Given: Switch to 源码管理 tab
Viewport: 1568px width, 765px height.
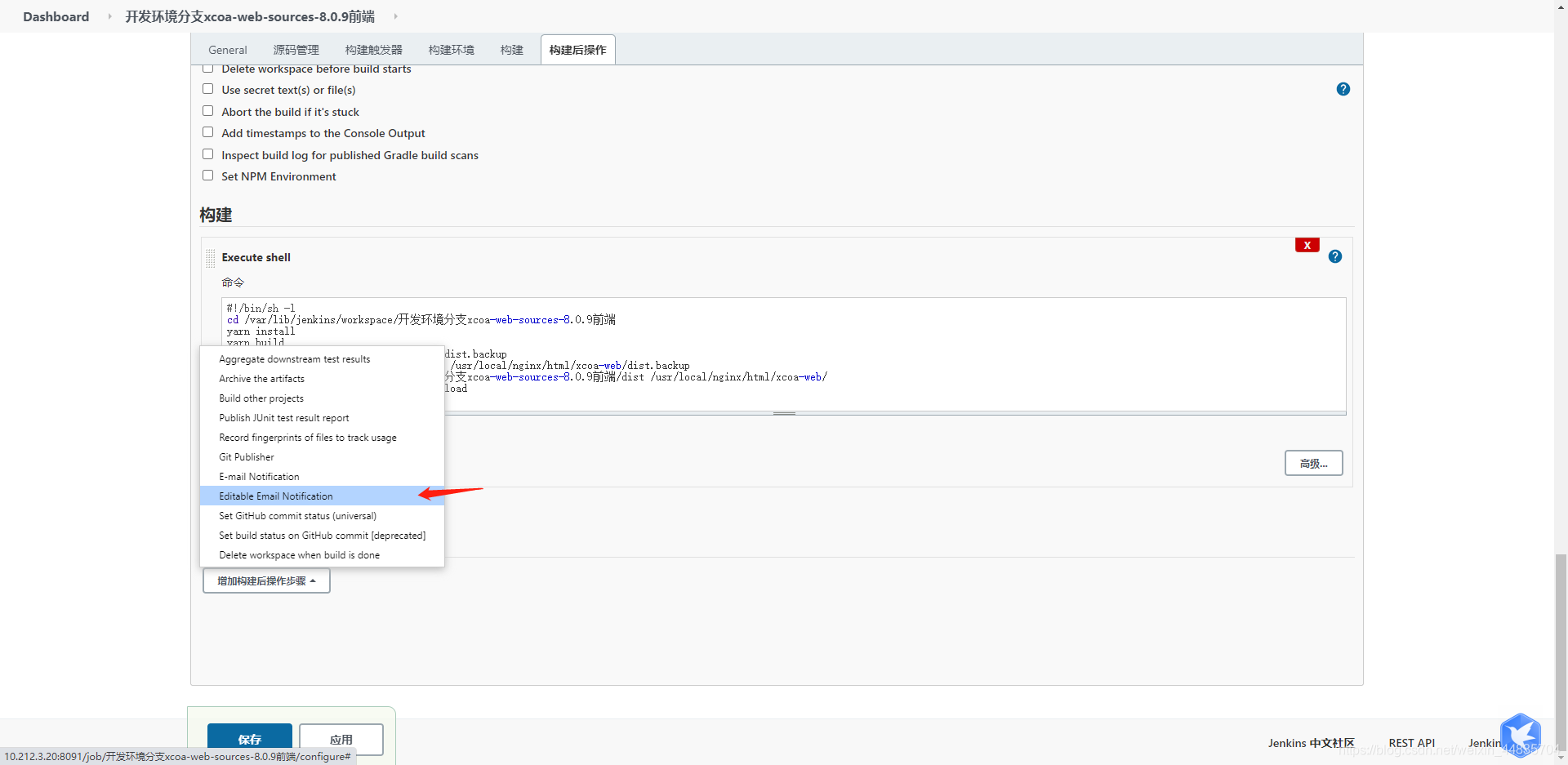Looking at the screenshot, I should (x=296, y=50).
